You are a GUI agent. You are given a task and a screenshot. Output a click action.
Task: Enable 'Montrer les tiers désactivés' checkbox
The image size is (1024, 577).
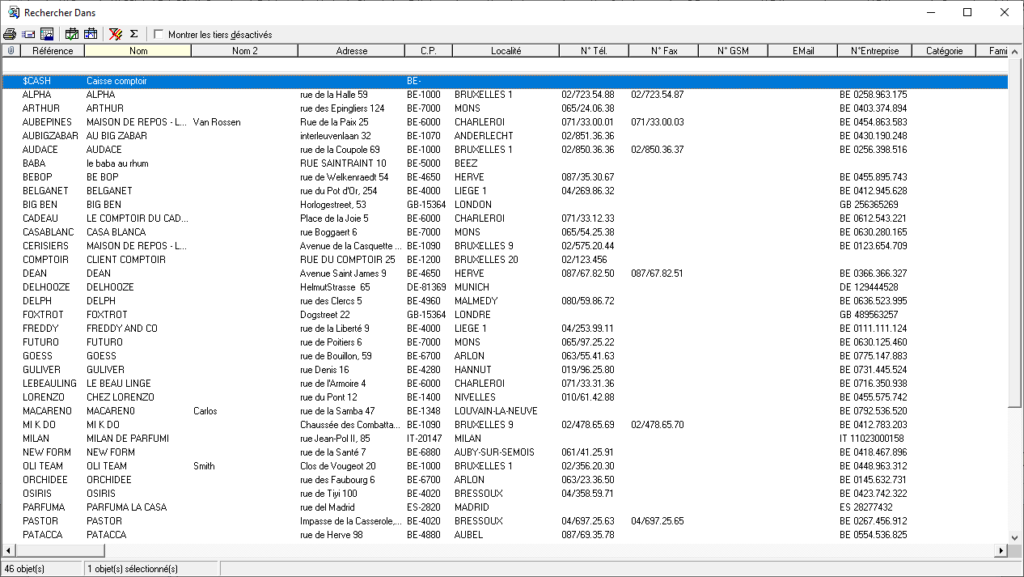tap(159, 34)
